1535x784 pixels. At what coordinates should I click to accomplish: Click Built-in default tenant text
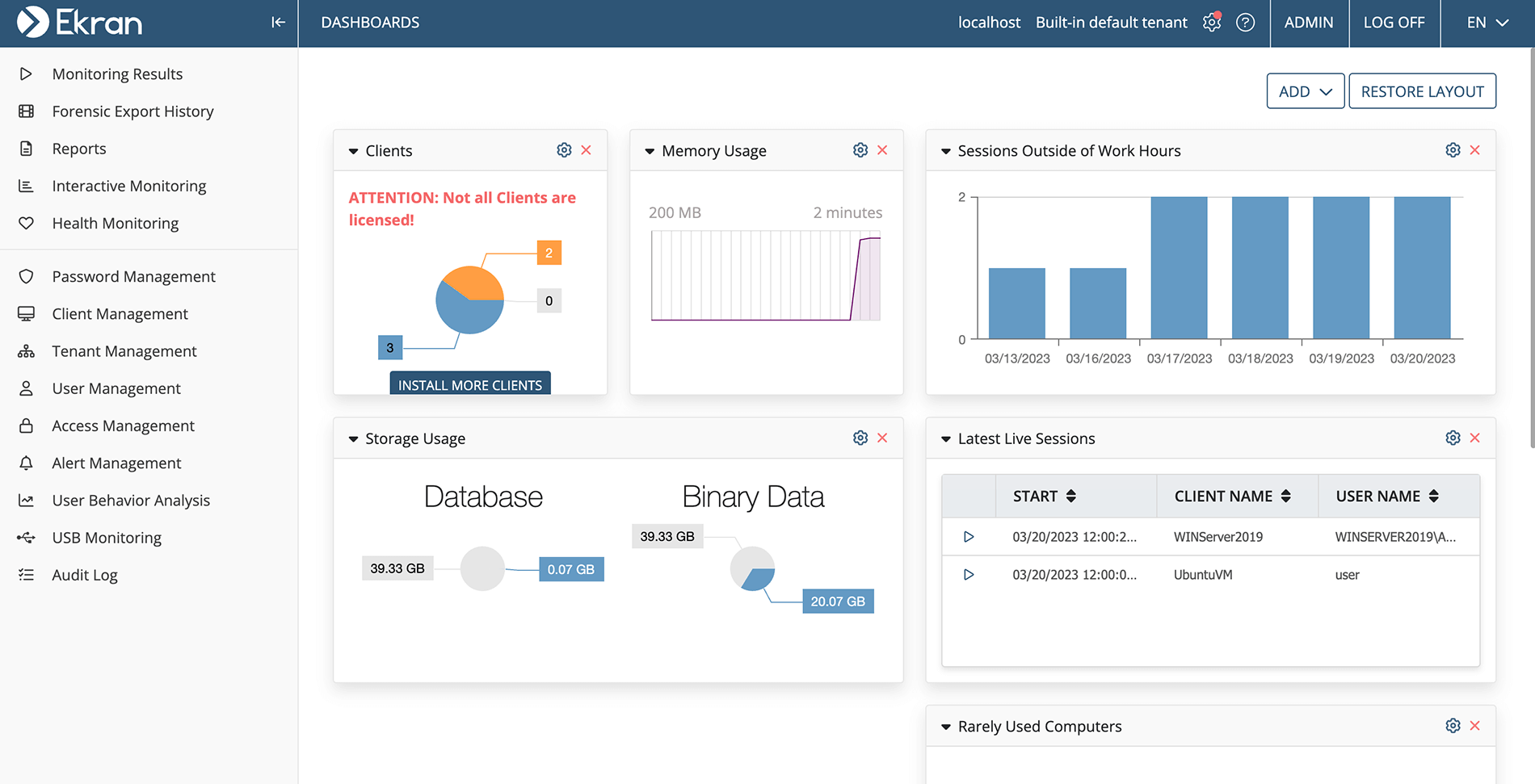point(1111,23)
